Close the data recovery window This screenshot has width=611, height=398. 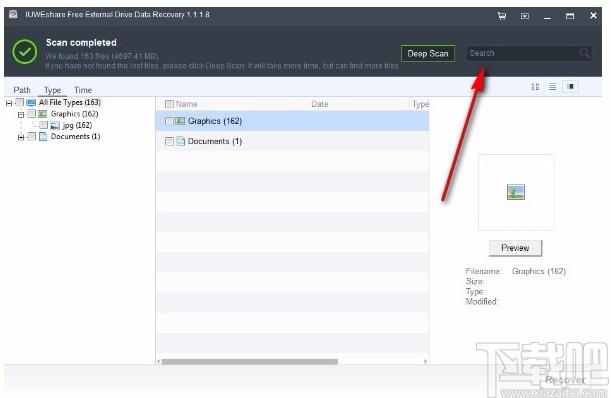[x=593, y=16]
